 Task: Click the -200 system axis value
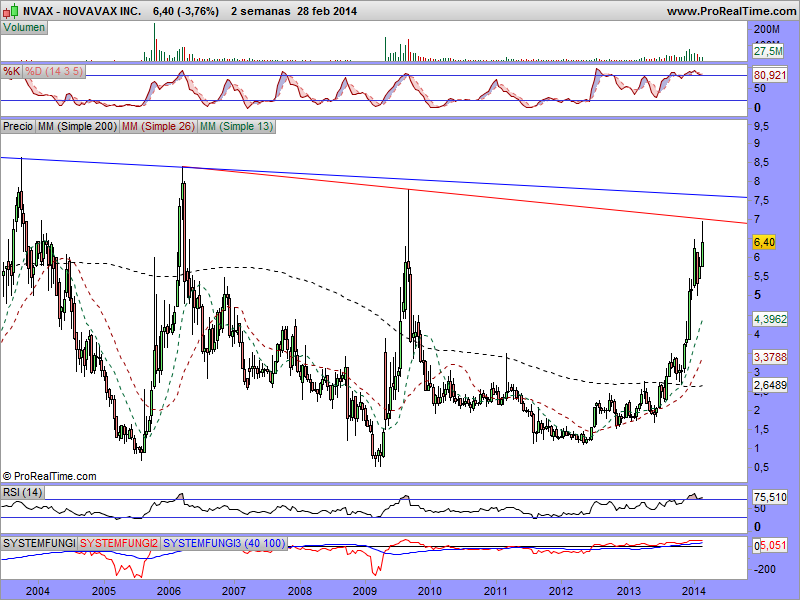click(x=764, y=569)
